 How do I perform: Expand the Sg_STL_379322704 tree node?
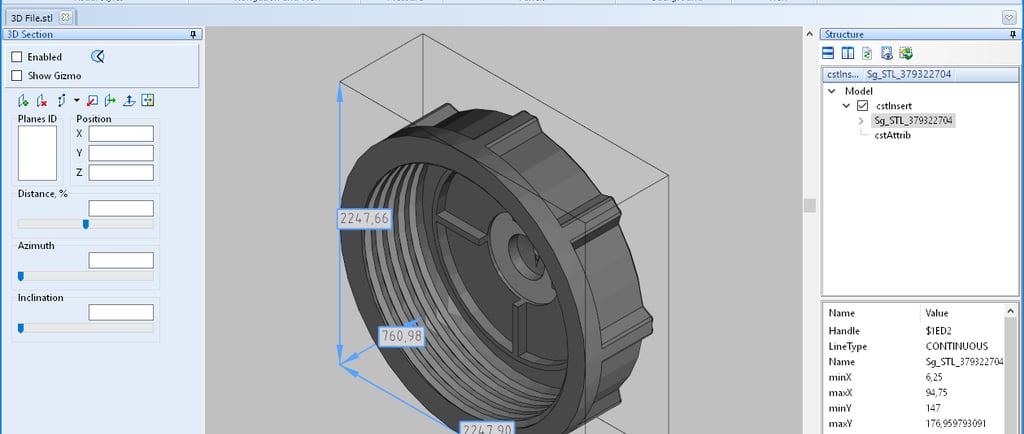click(861, 121)
